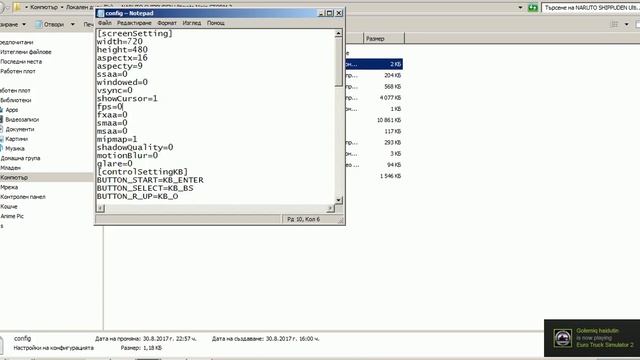640x360 pixels.
Task: Click the Отвори button in Explorer toolbar
Action: pos(50,24)
